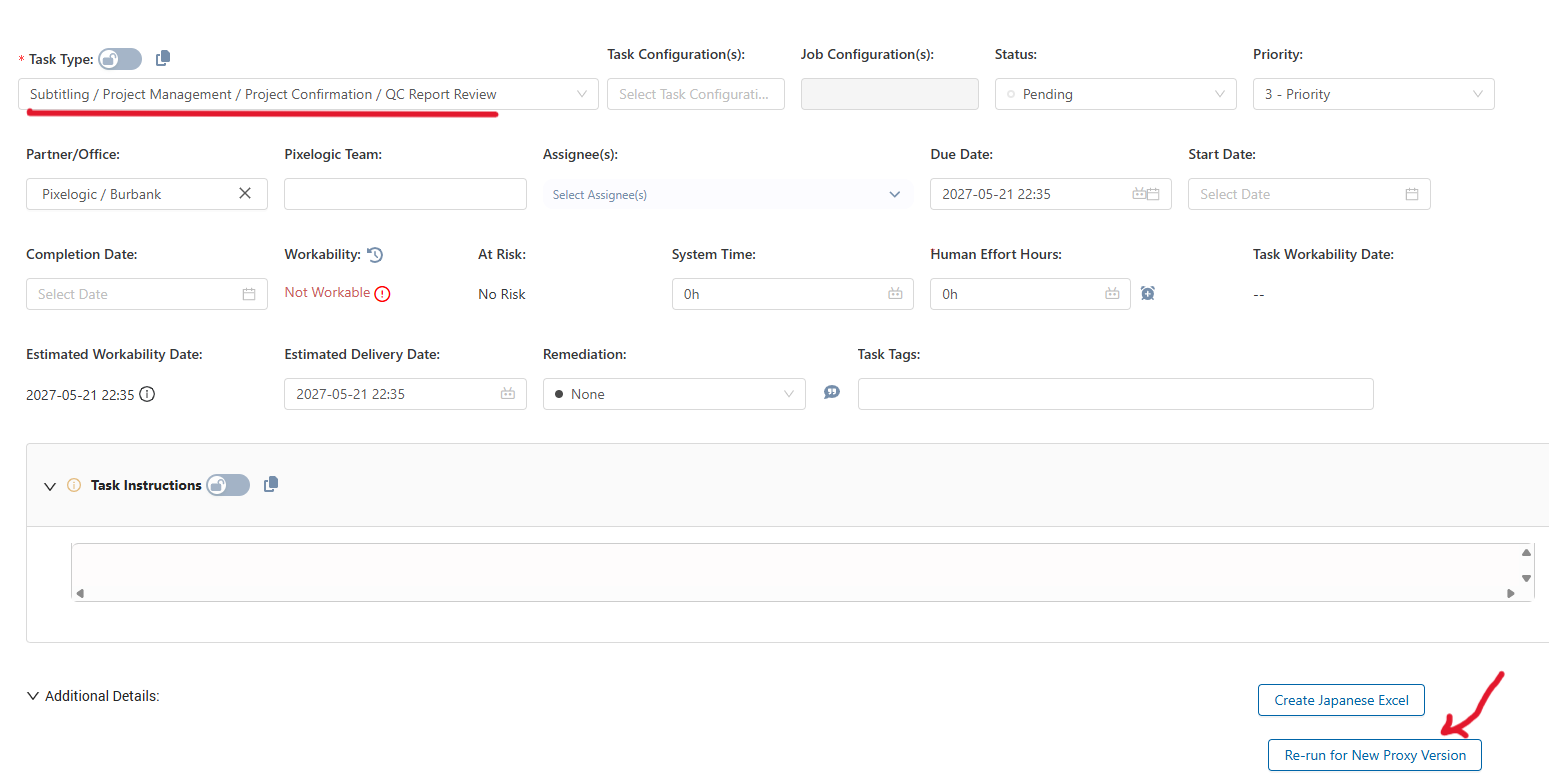Click the instructions scroll-up arrow

[1526, 552]
